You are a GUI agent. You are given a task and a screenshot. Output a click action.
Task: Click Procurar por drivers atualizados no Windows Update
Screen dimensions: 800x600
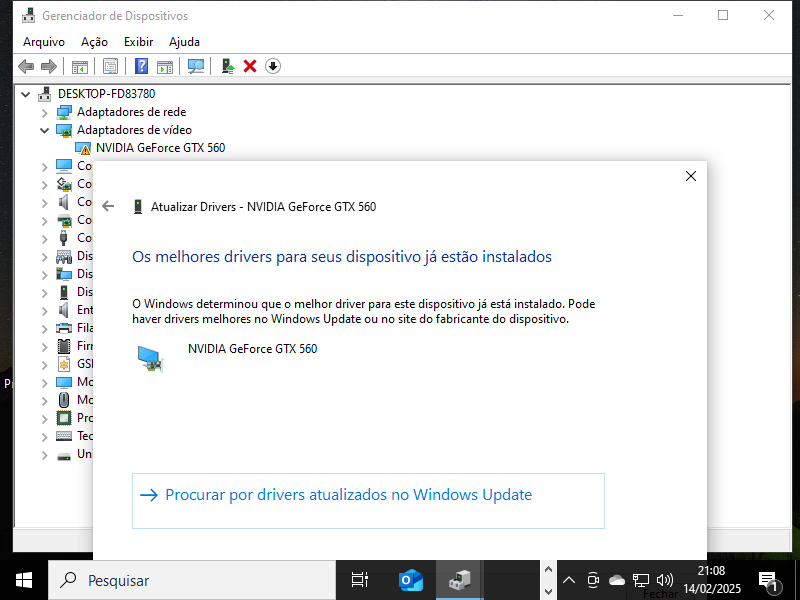[x=368, y=501]
